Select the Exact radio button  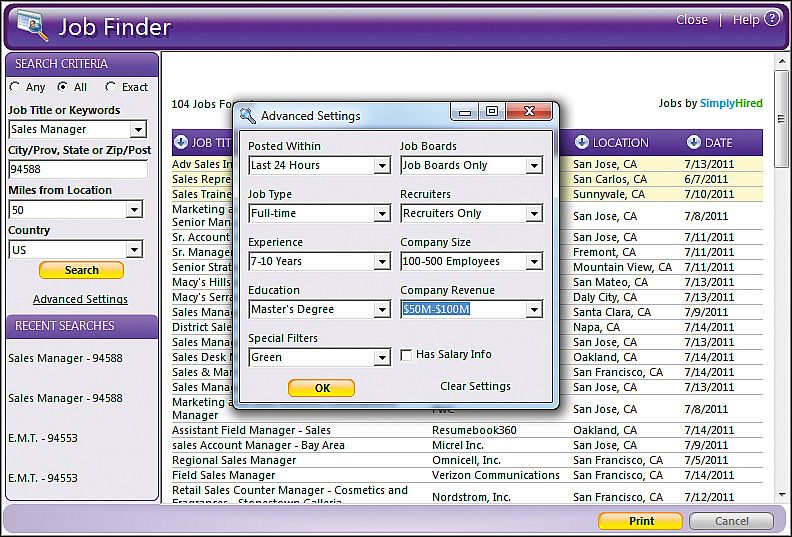pyautogui.click(x=110, y=87)
